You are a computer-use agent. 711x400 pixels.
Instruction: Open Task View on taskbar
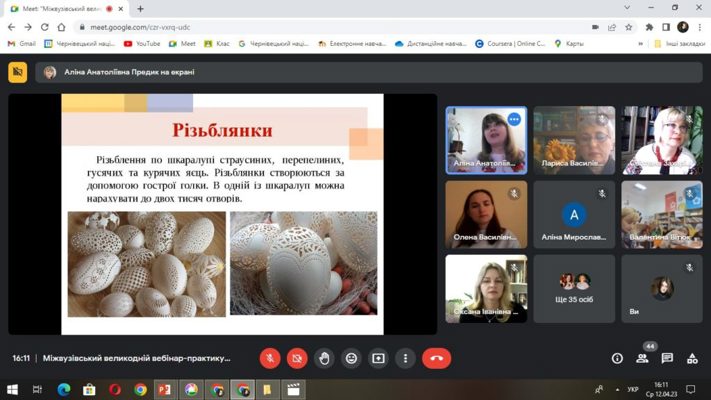pos(37,390)
